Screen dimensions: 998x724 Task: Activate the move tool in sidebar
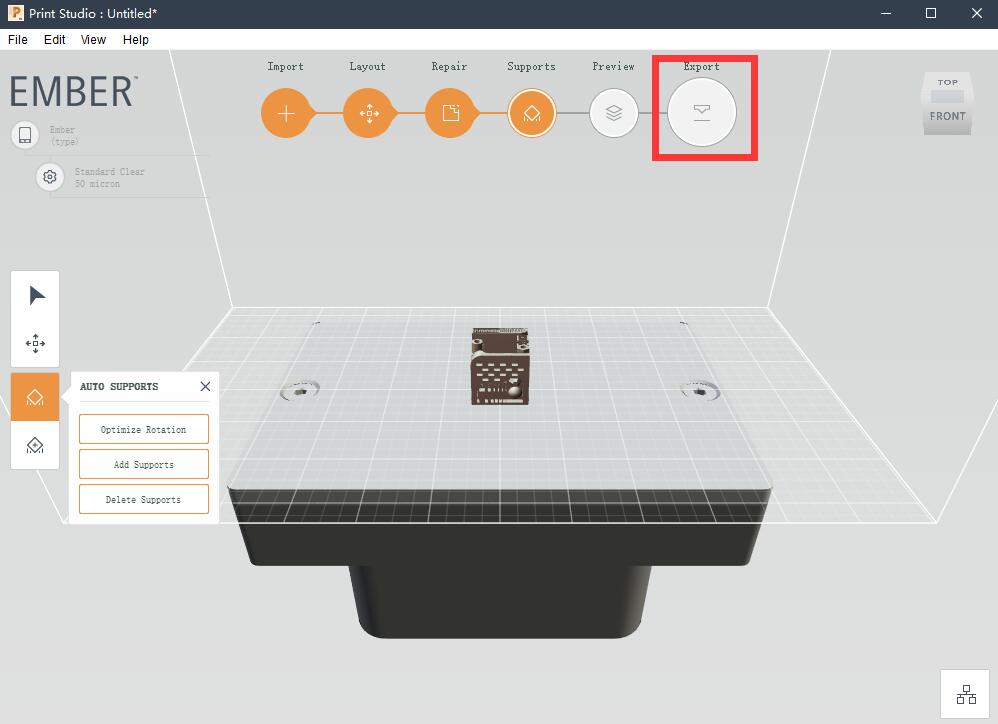pos(36,344)
